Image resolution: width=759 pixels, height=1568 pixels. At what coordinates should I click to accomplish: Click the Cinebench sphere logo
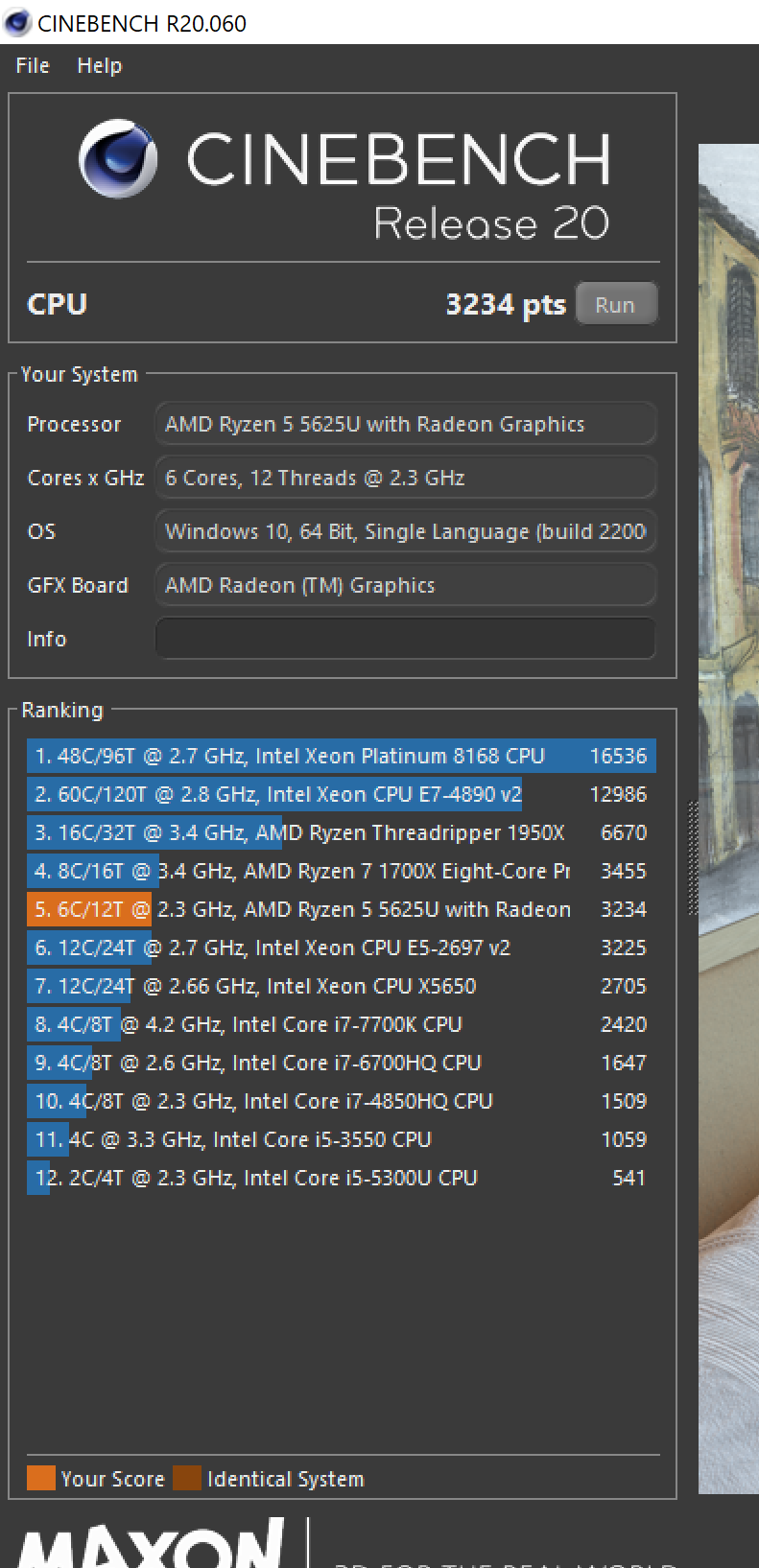[x=118, y=159]
